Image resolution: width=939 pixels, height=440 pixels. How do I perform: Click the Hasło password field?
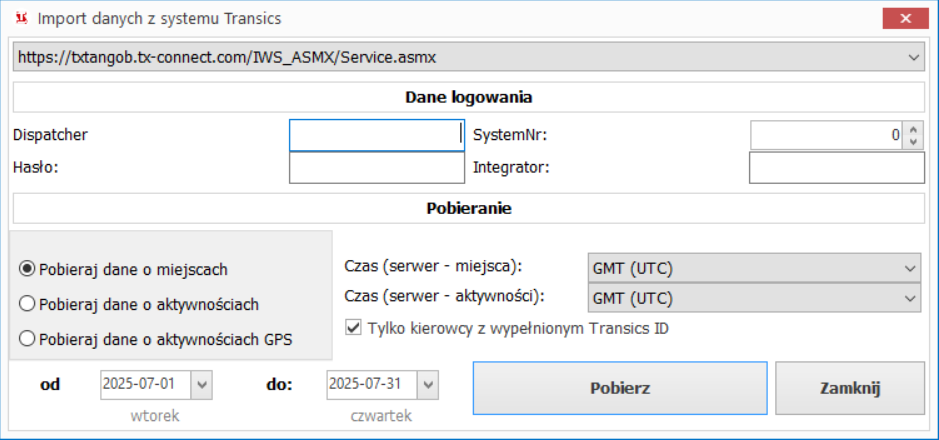377,168
